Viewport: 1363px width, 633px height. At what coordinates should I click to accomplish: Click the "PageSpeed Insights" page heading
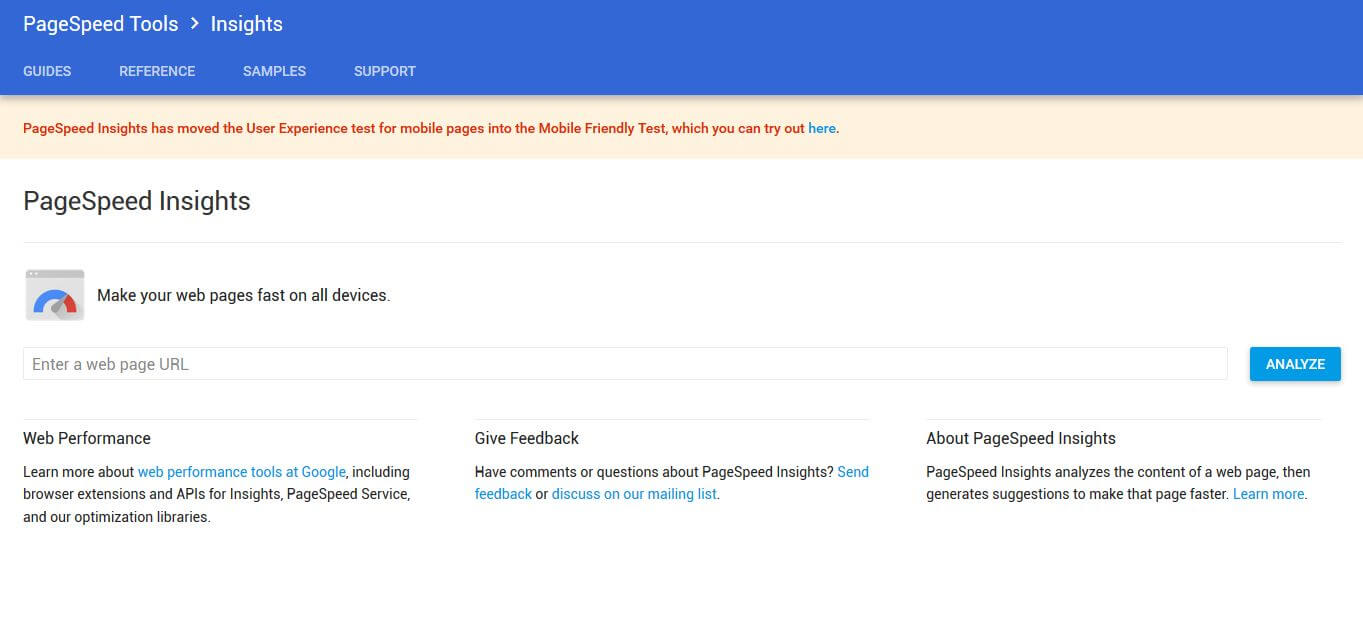point(137,201)
